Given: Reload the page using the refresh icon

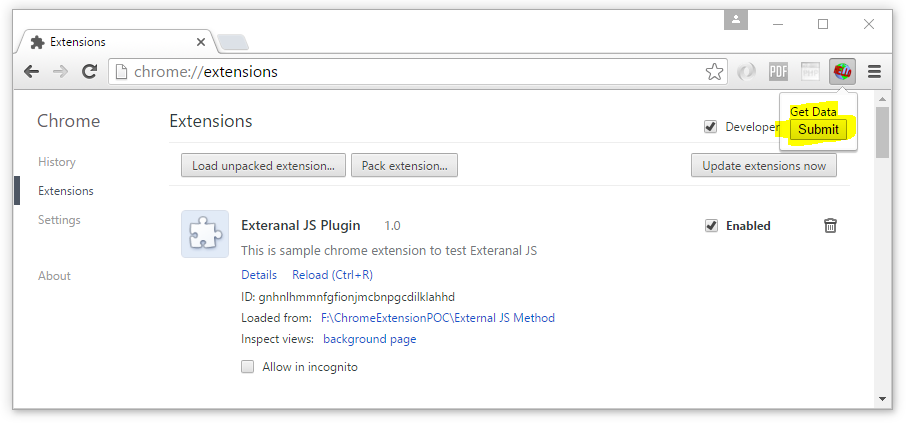Looking at the screenshot, I should tap(89, 71).
